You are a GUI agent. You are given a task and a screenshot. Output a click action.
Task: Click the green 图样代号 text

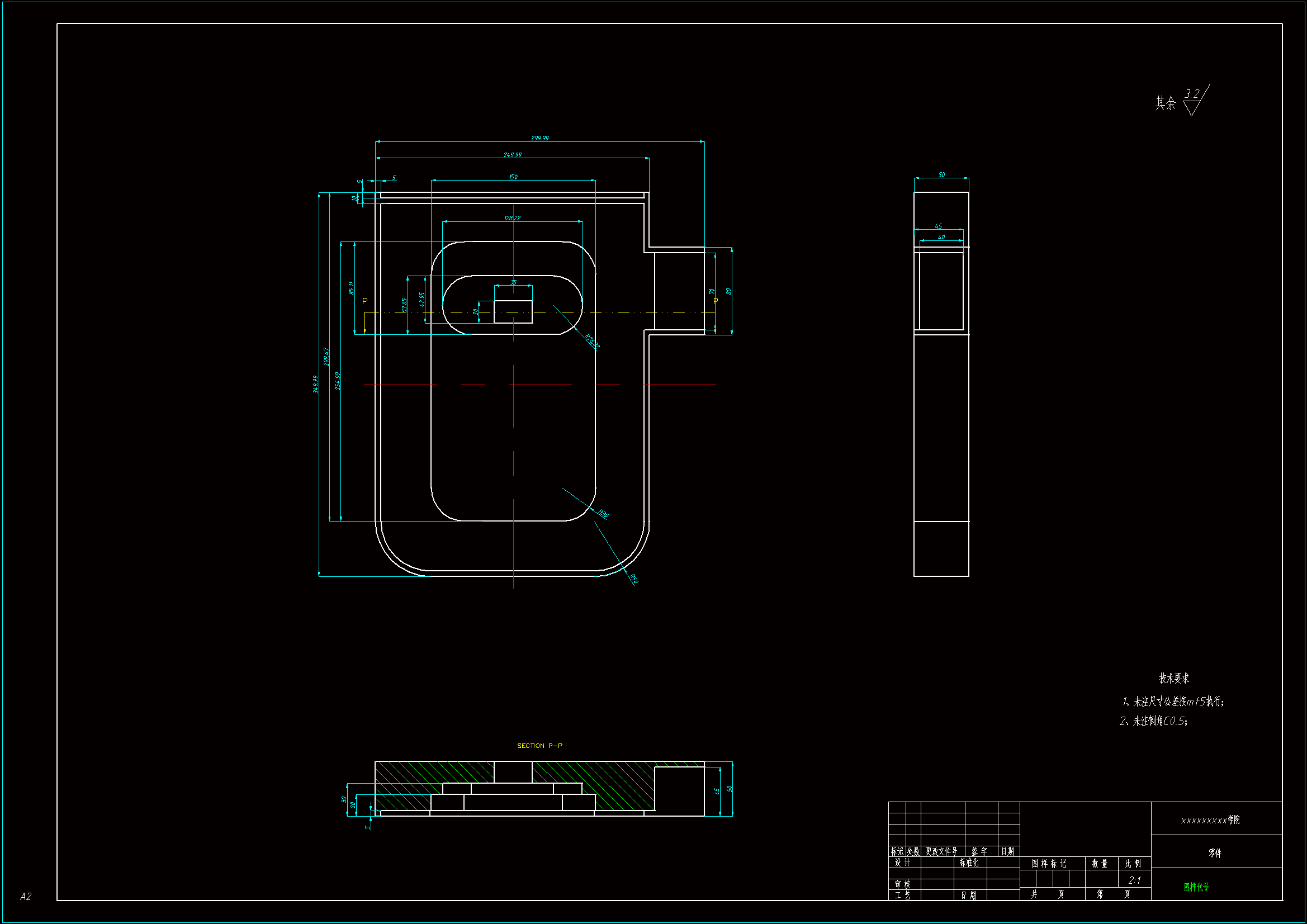point(1196,887)
